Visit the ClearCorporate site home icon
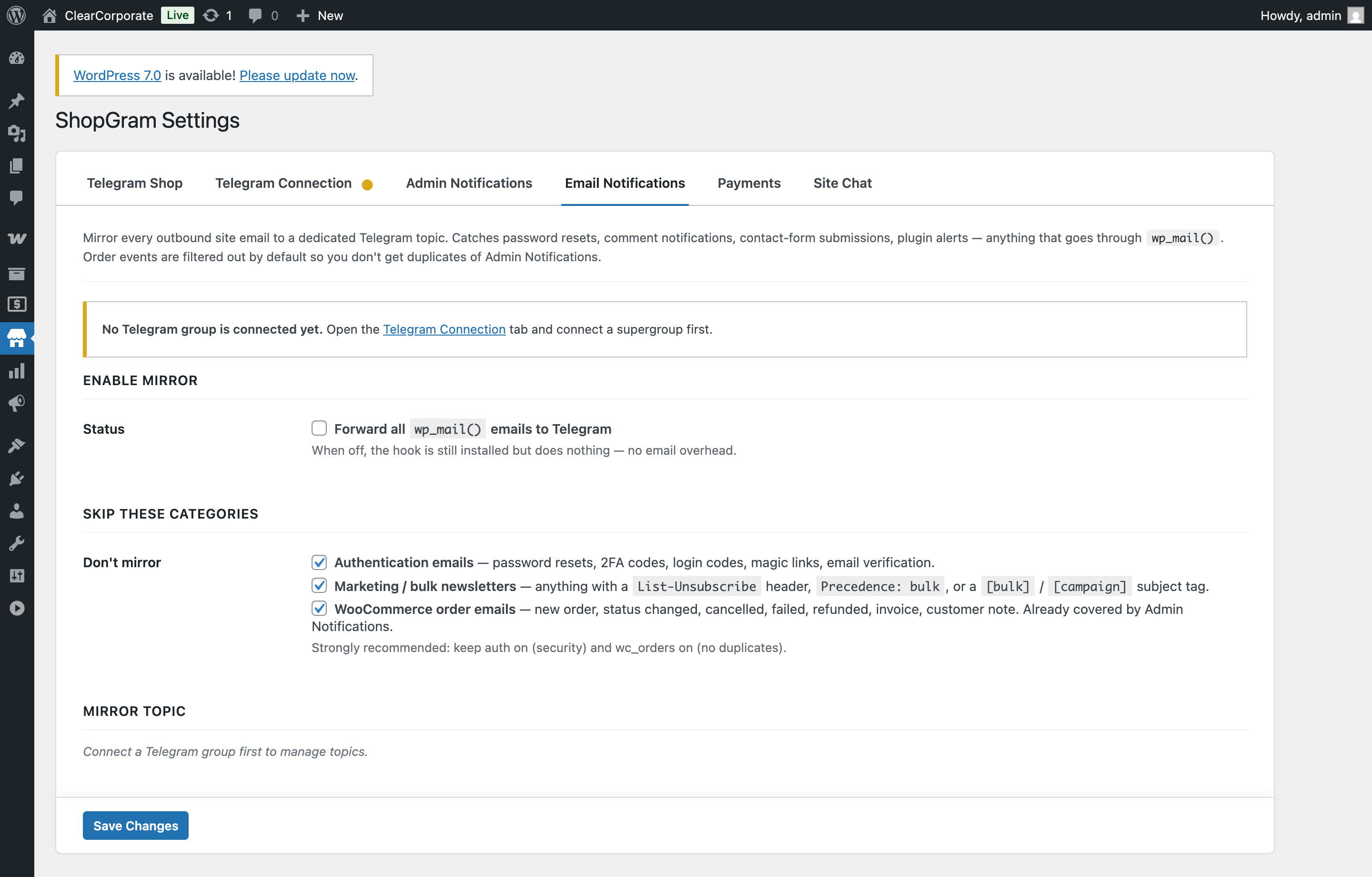Screen dimensions: 1372x877 pyautogui.click(x=50, y=15)
